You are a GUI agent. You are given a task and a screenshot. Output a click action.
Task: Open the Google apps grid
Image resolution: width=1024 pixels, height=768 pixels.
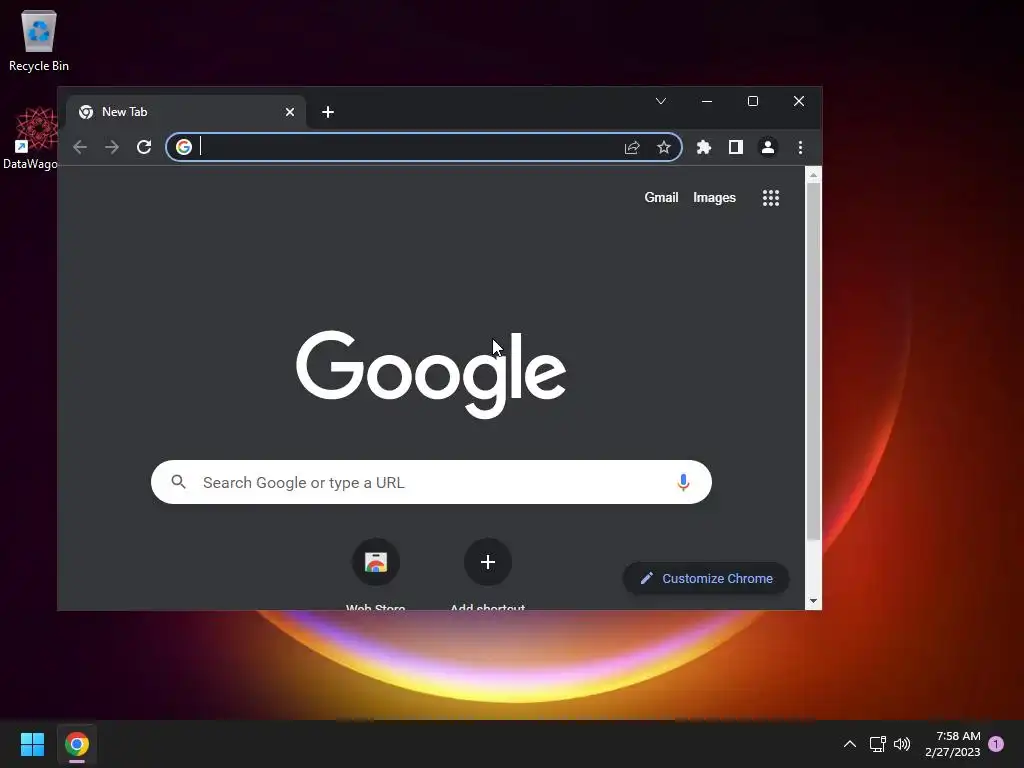click(x=771, y=198)
